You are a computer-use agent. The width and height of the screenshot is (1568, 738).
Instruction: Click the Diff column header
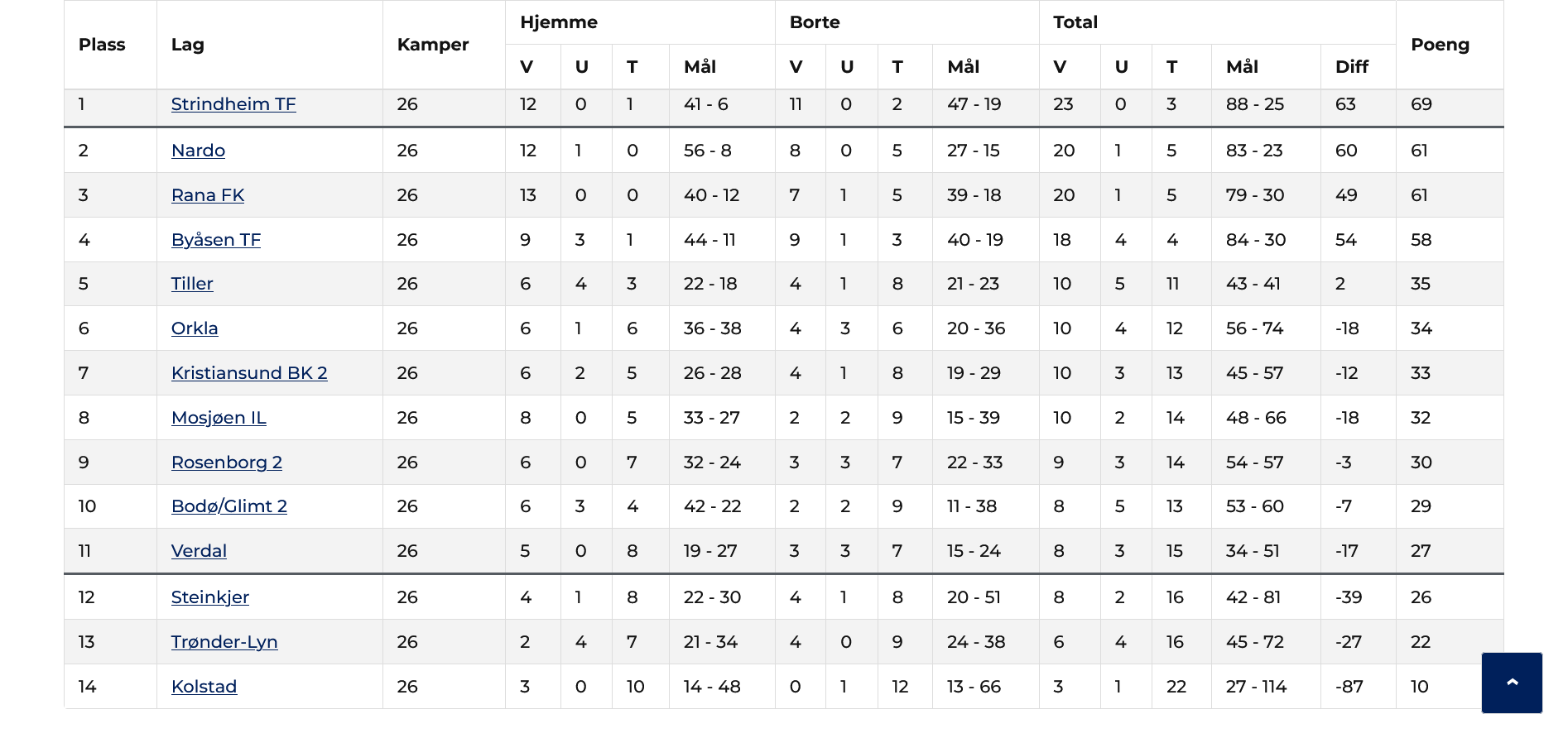1352,67
